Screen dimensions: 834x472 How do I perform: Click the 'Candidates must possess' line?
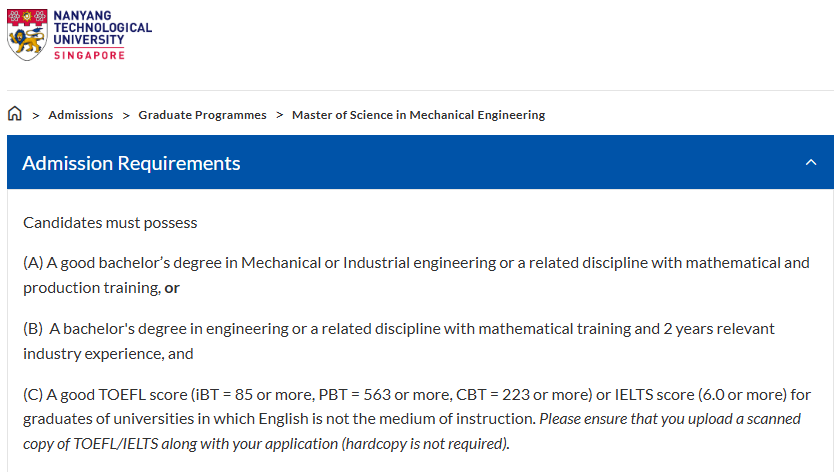pos(110,223)
